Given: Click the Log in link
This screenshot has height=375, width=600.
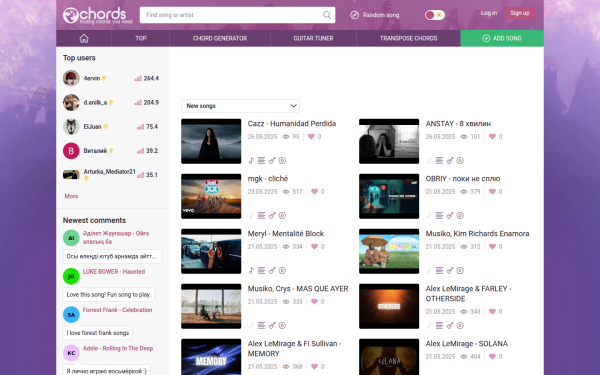Looking at the screenshot, I should 489,13.
